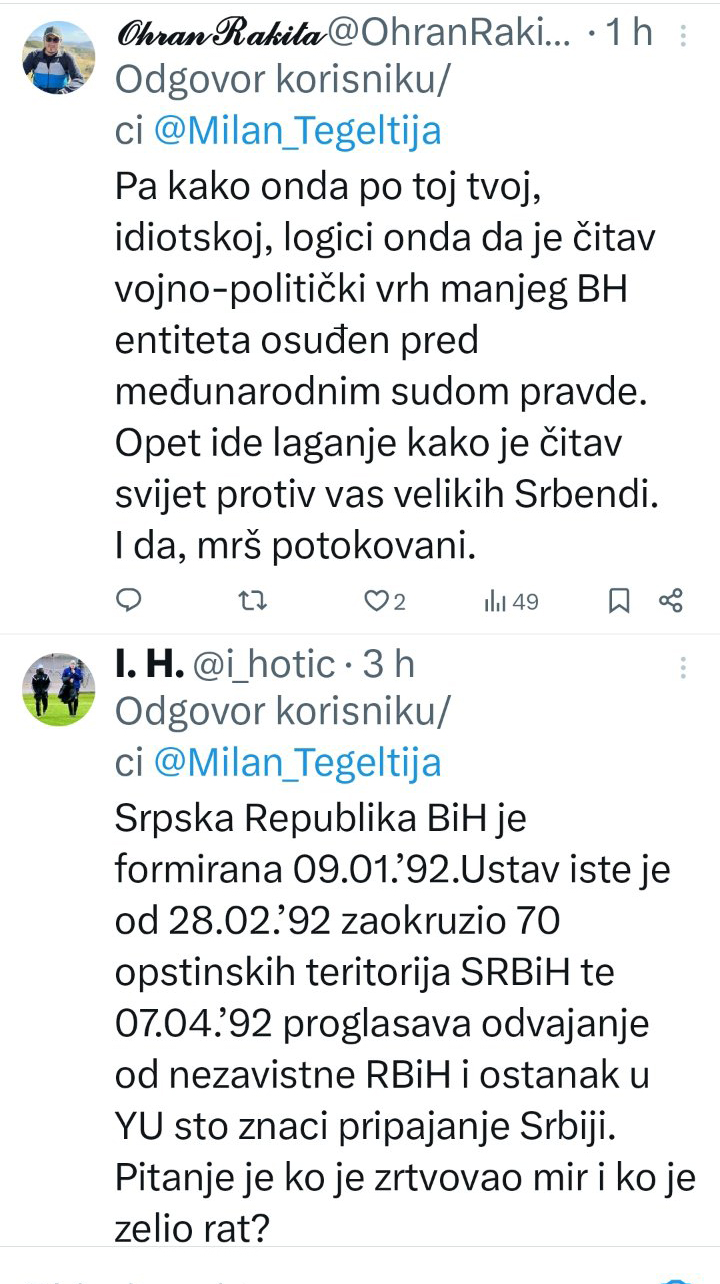Open Ohran Rakita display name
This screenshot has width=720, height=1284.
point(220,33)
